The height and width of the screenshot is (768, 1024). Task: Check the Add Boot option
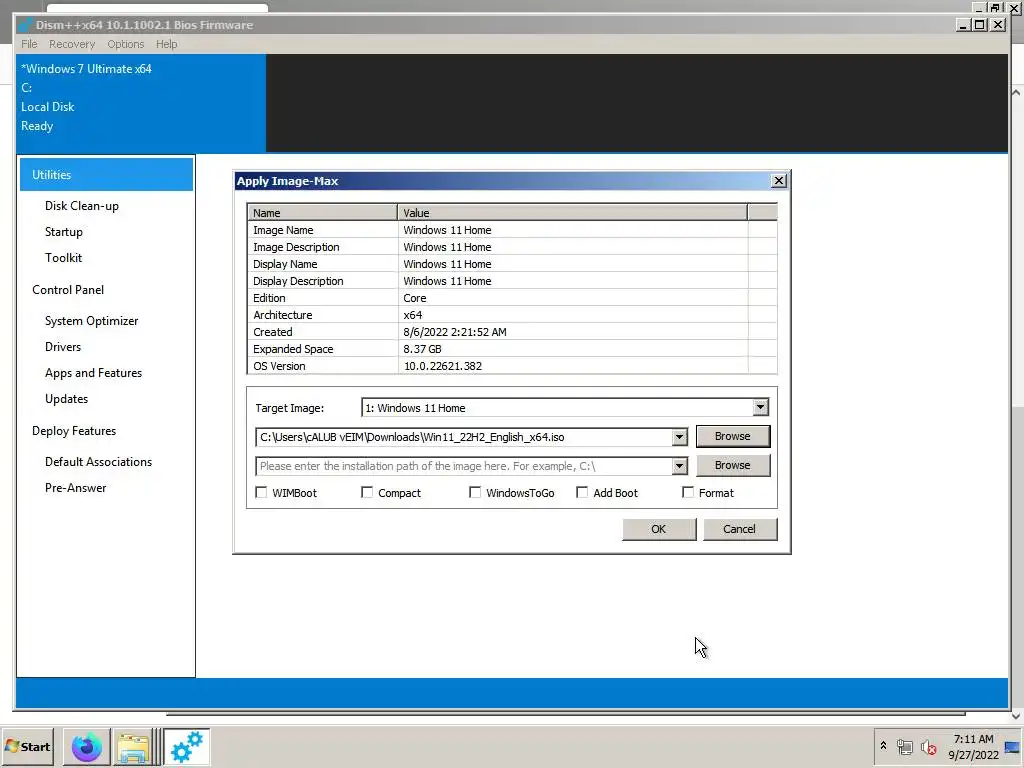[x=582, y=492]
